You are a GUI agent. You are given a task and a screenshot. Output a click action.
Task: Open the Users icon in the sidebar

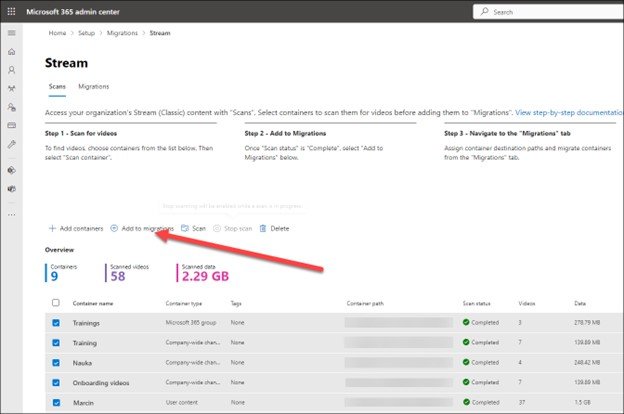[12, 70]
